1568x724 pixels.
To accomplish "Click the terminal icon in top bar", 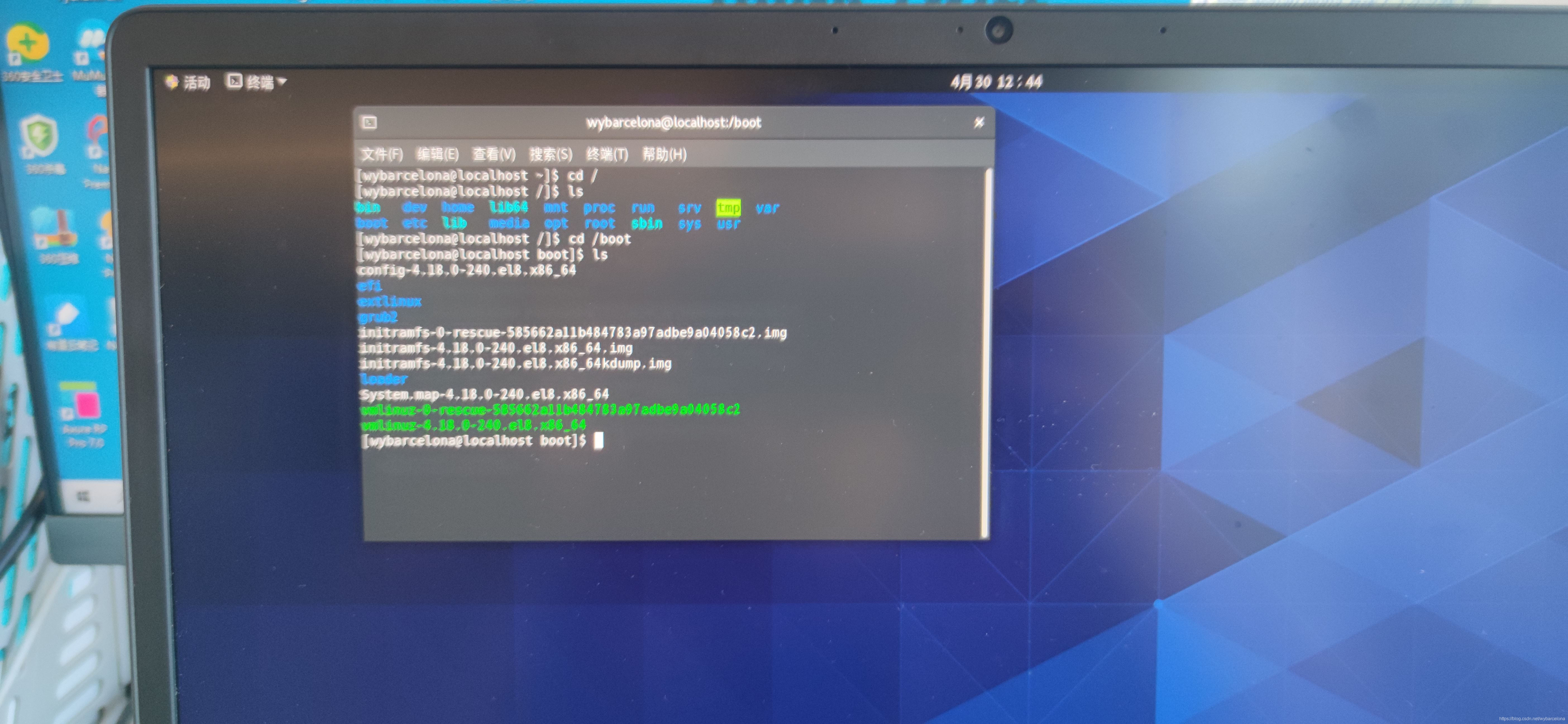I will (234, 81).
